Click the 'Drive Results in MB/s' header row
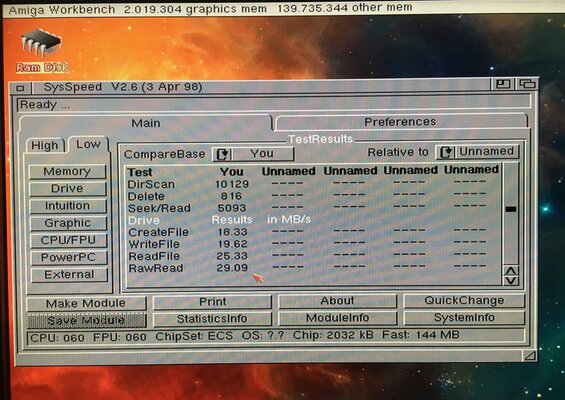Image resolution: width=565 pixels, height=400 pixels. [313, 220]
